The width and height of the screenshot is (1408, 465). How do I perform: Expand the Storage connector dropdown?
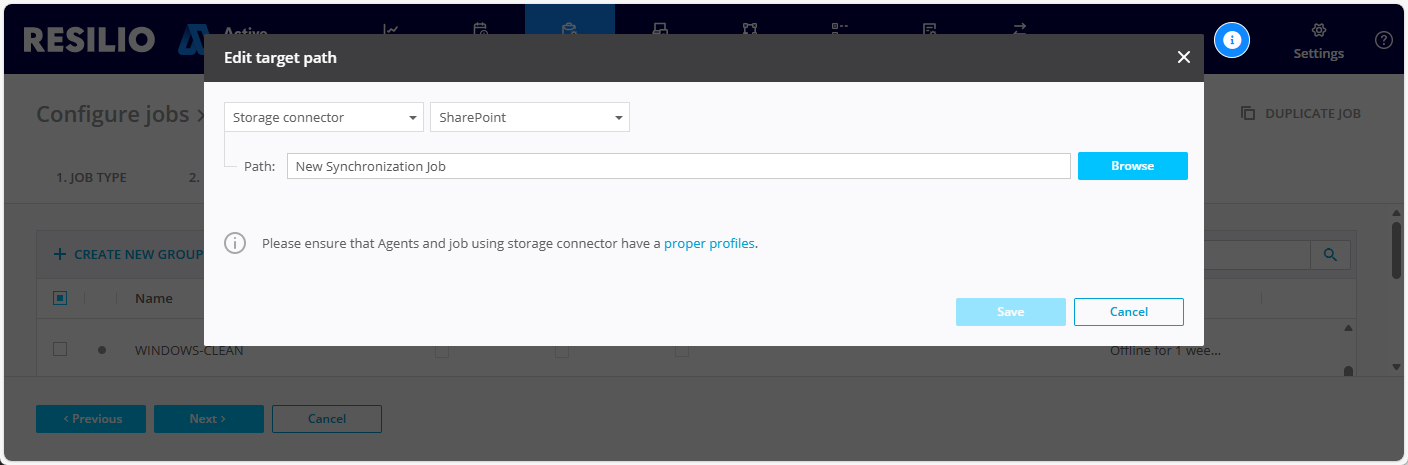coord(324,118)
